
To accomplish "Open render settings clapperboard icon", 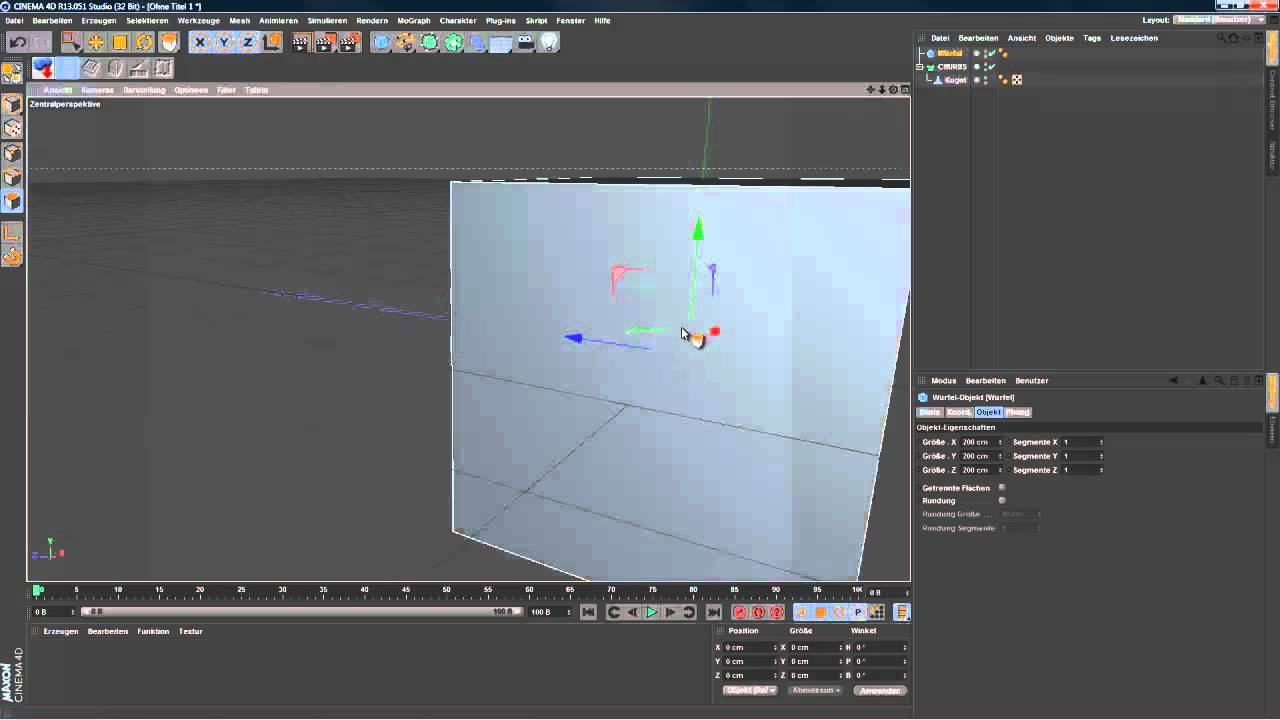I will coord(349,42).
